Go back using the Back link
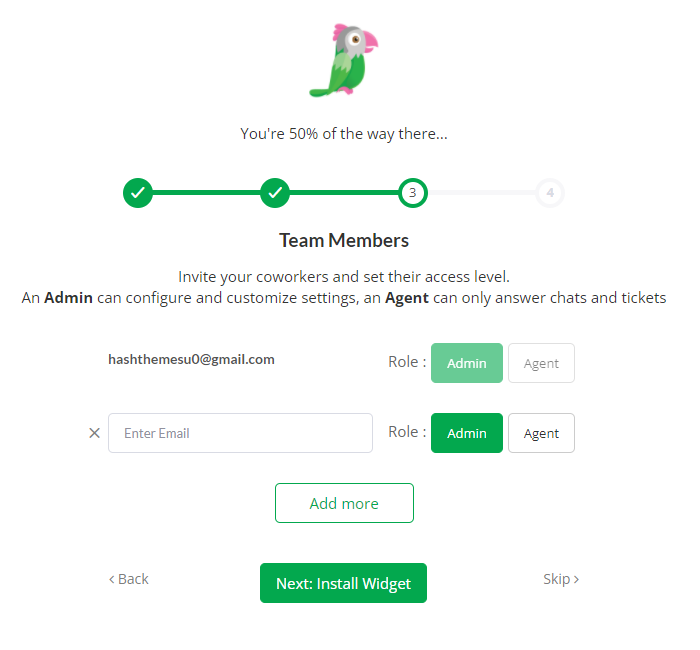The height and width of the screenshot is (650, 700). point(129,579)
